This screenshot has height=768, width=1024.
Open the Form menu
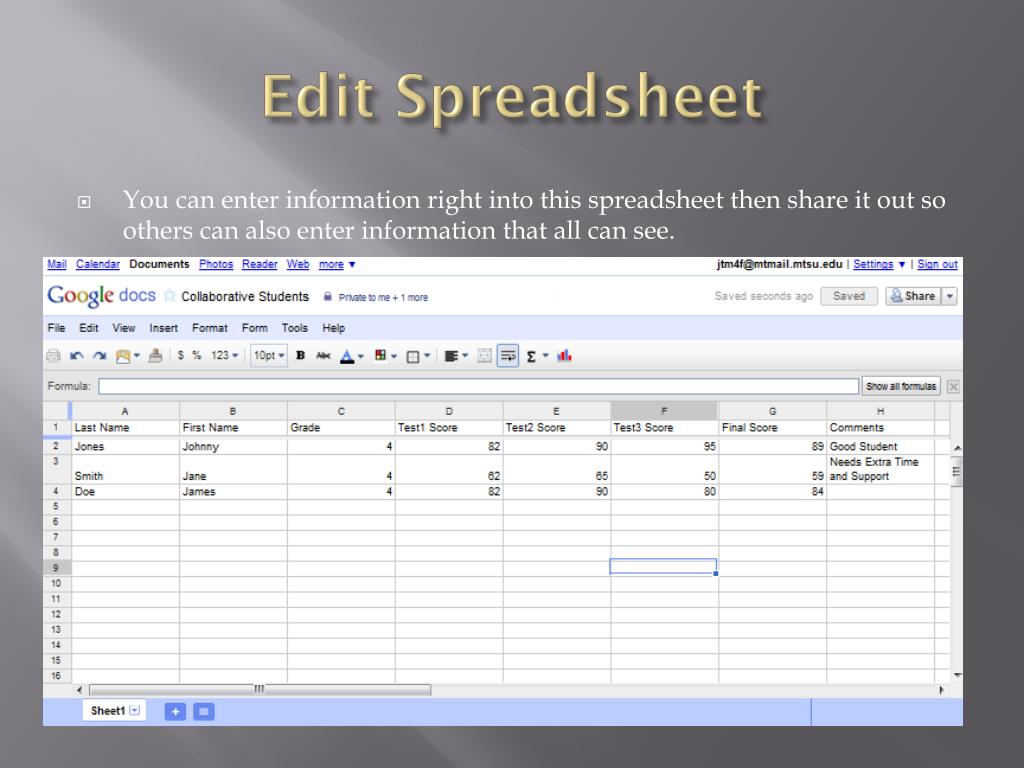coord(255,328)
